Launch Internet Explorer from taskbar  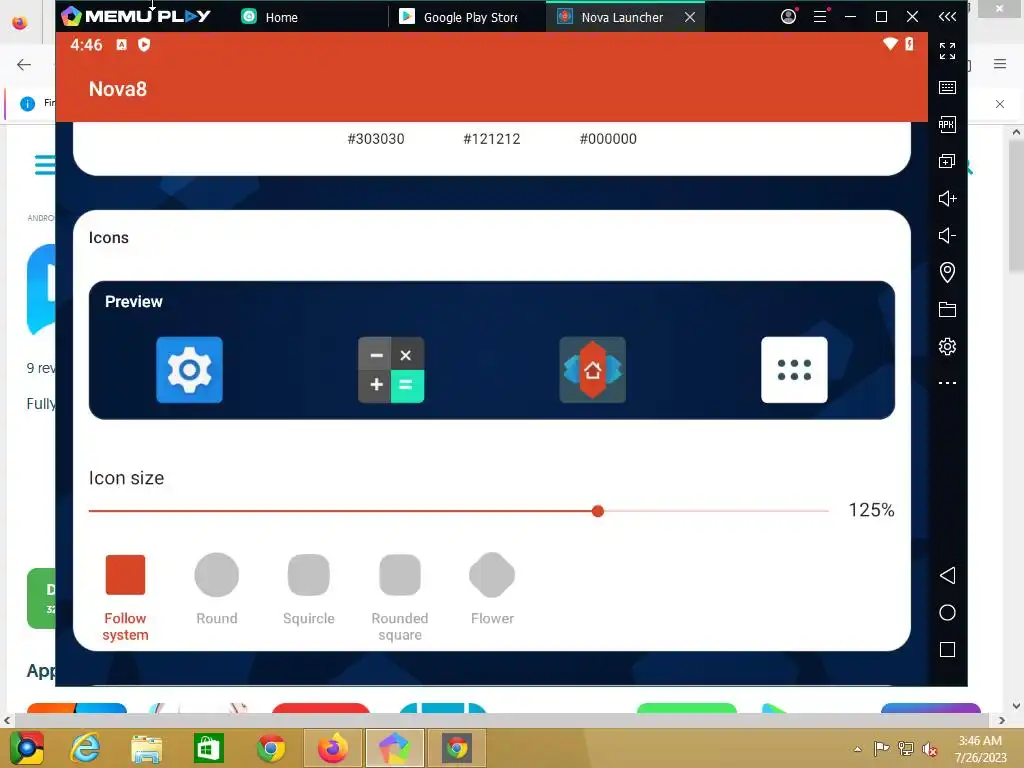tap(86, 748)
